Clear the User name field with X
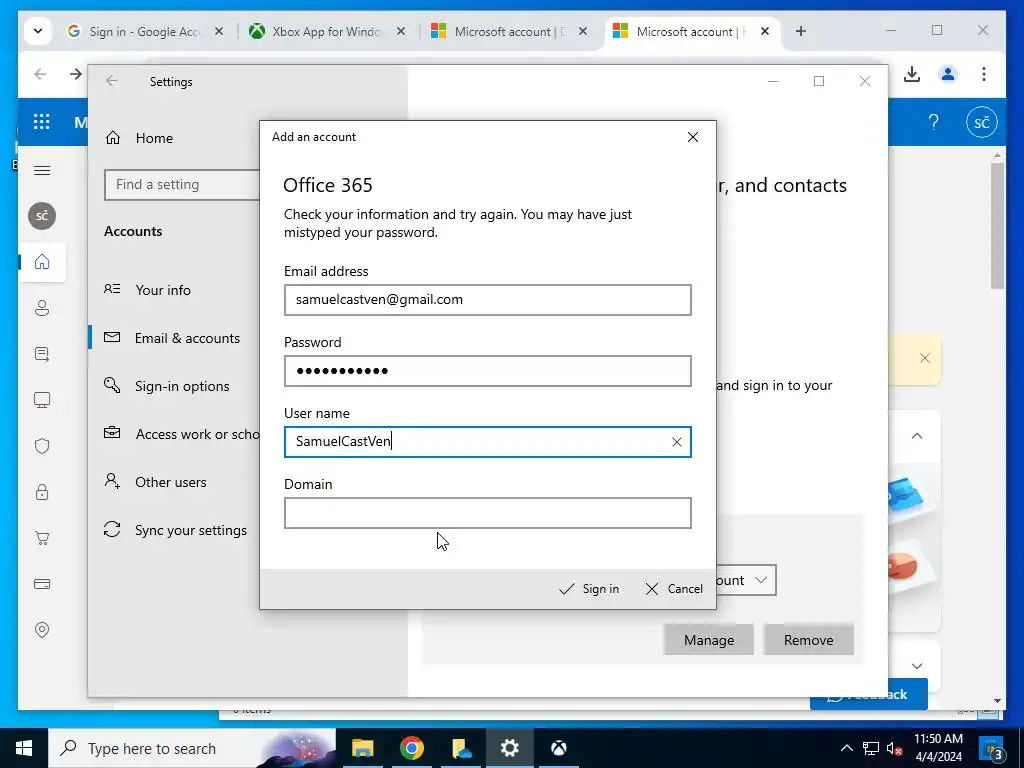 coord(677,442)
